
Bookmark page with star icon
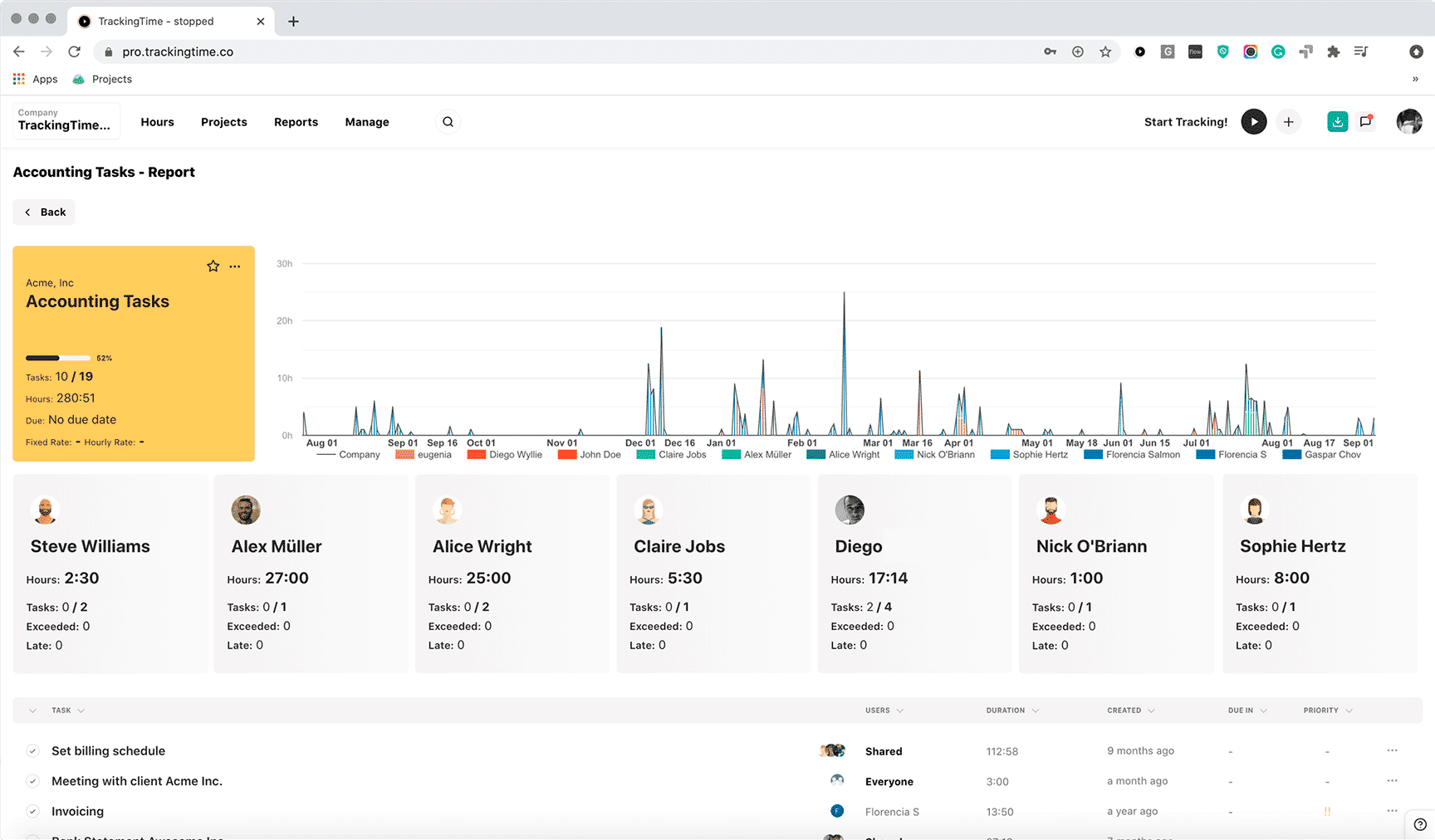[1105, 51]
